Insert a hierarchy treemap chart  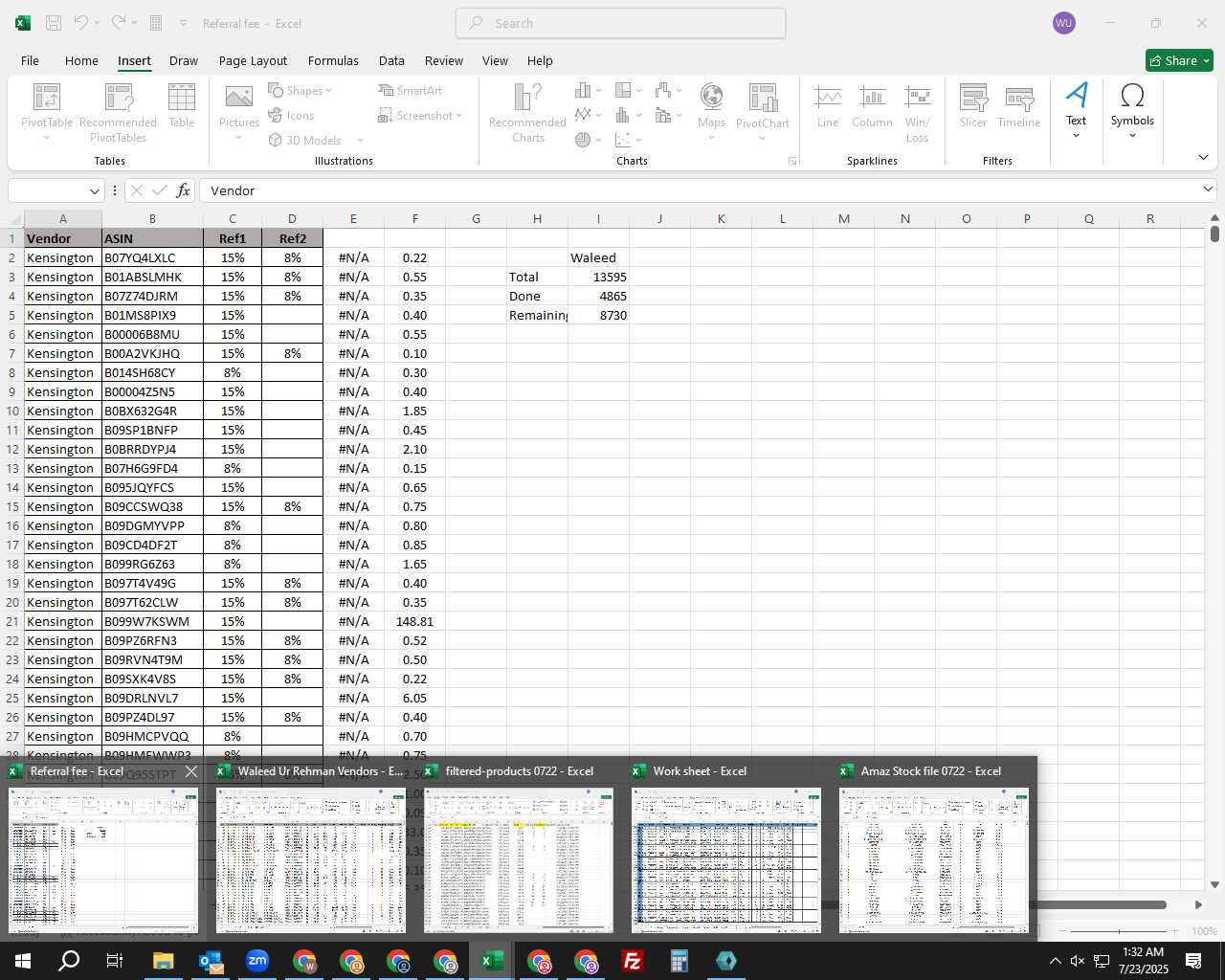628,91
